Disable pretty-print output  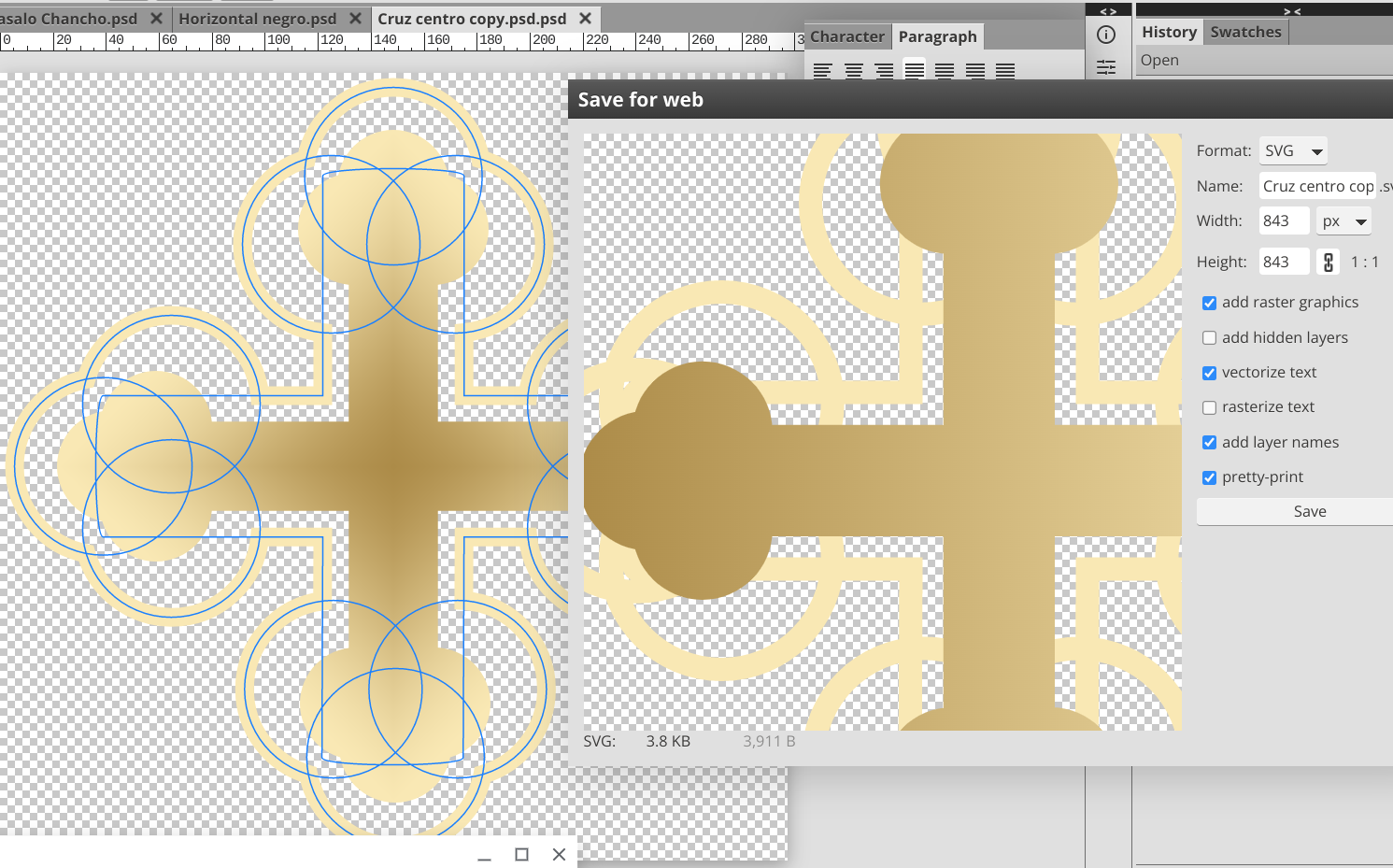pyautogui.click(x=1209, y=477)
